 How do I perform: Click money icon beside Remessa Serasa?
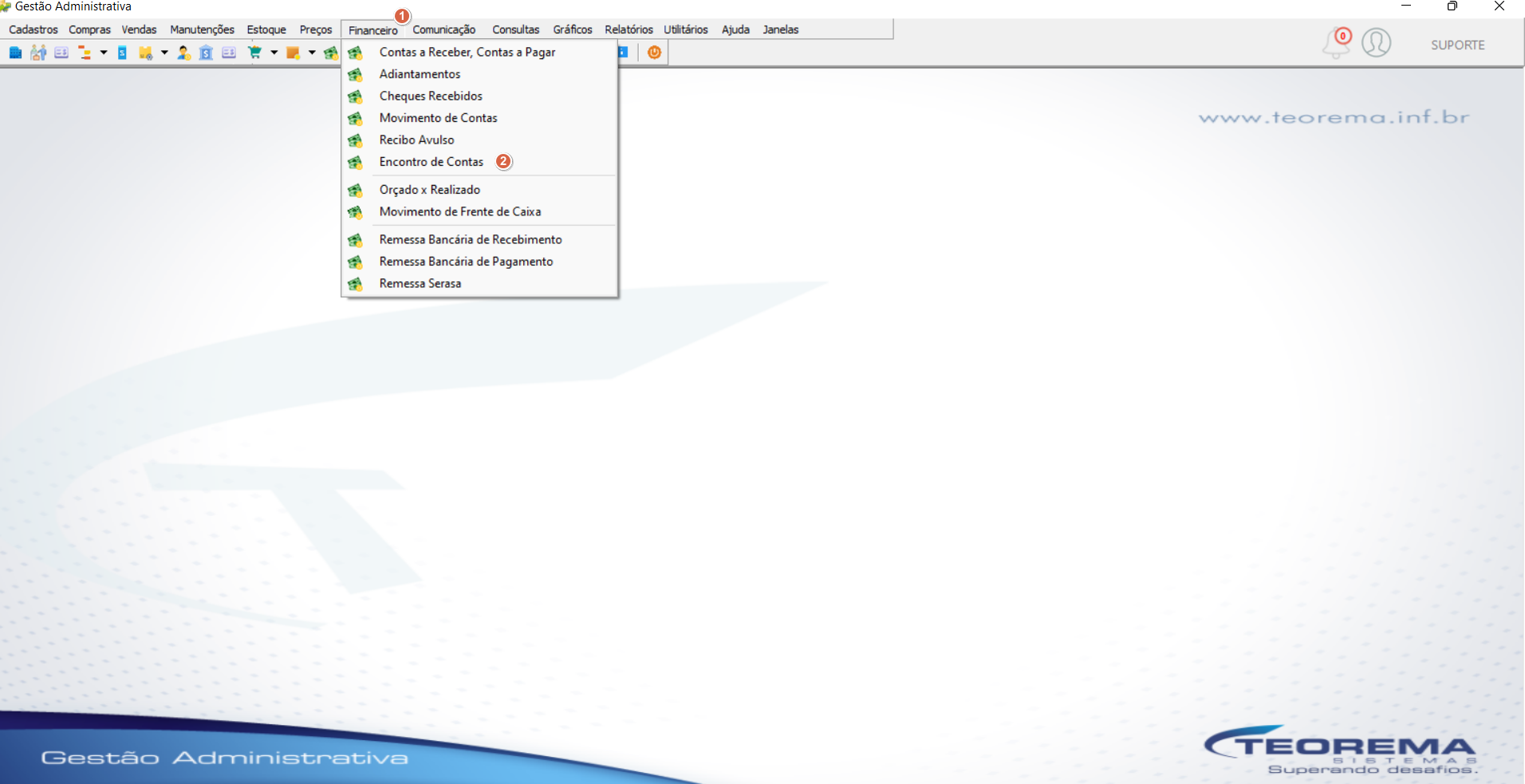pos(355,284)
